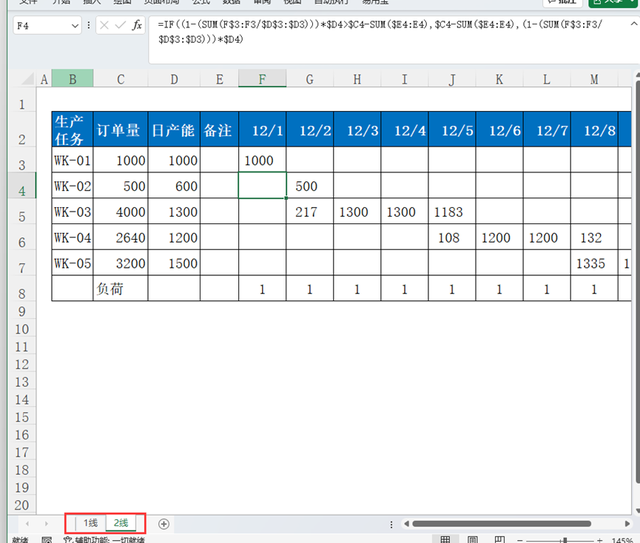Click the Select All corner triangle
The image size is (640, 543).
[x=28, y=78]
